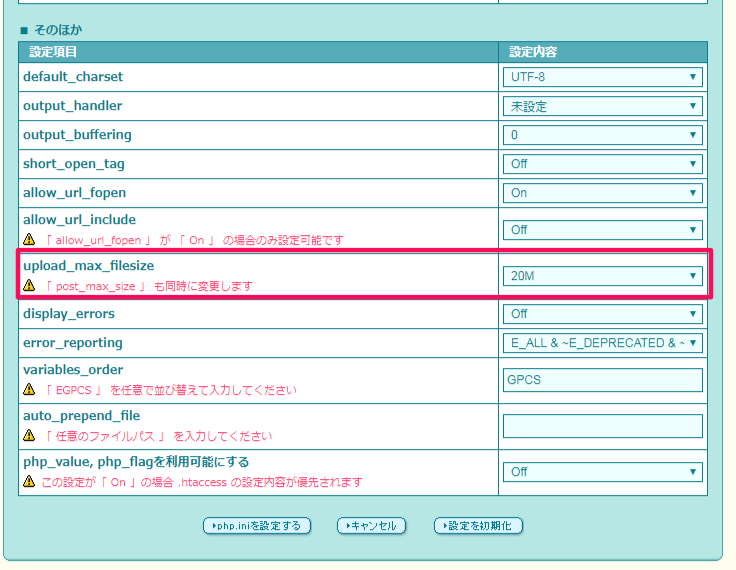Click warning icon beside EGPCS note
This screenshot has height=570, width=736.
29,389
